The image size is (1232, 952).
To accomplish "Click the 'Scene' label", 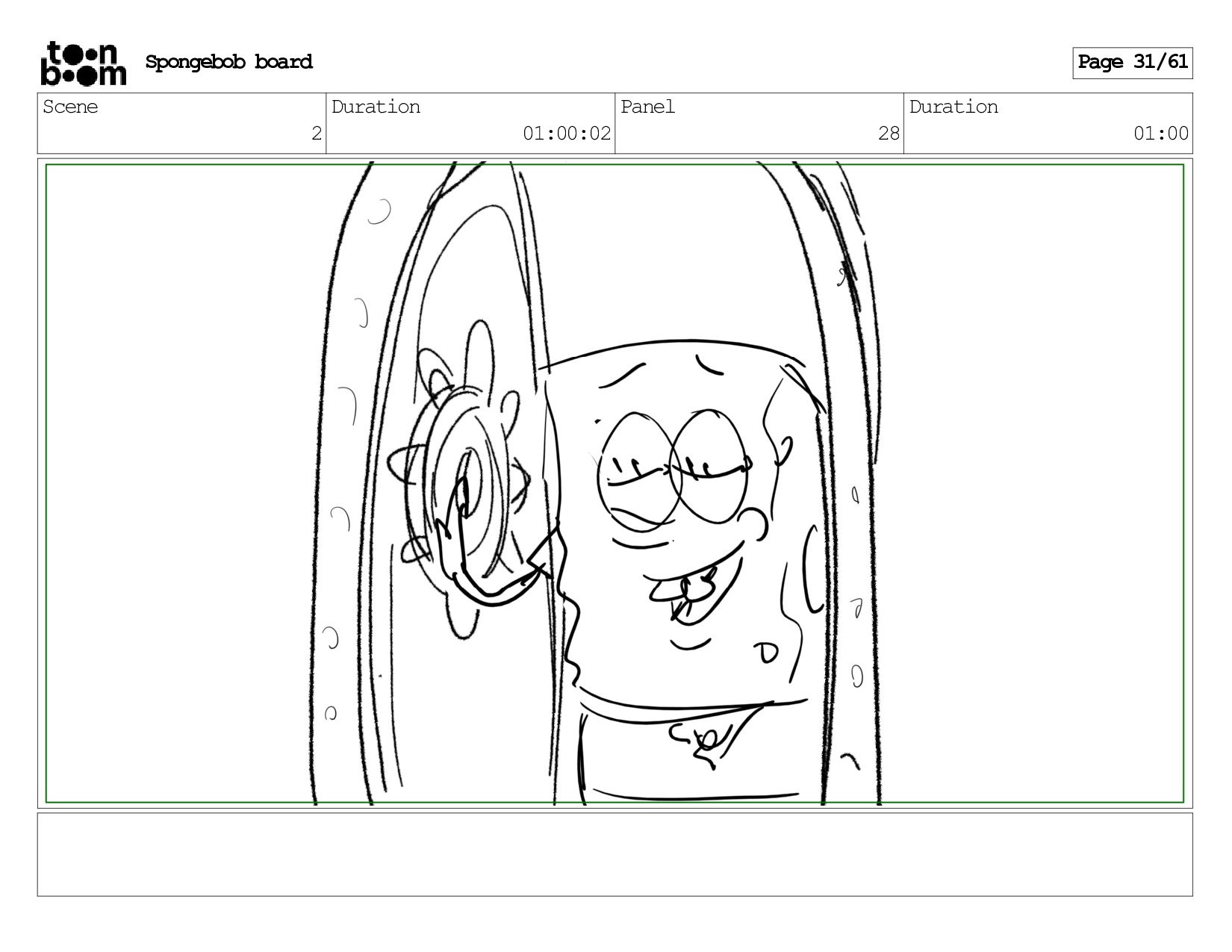I will click(70, 107).
